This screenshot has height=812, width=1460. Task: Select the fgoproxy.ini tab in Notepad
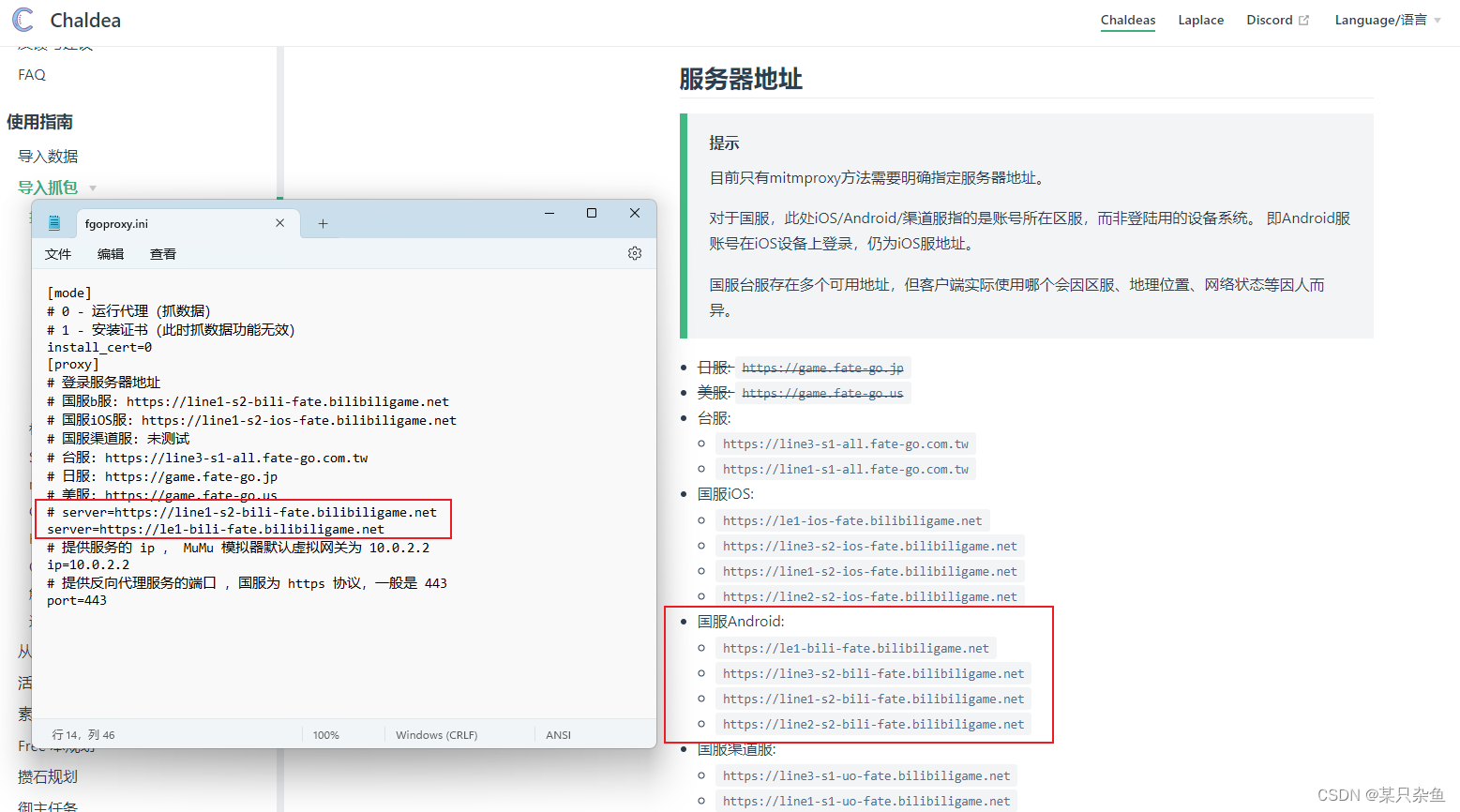(x=116, y=223)
